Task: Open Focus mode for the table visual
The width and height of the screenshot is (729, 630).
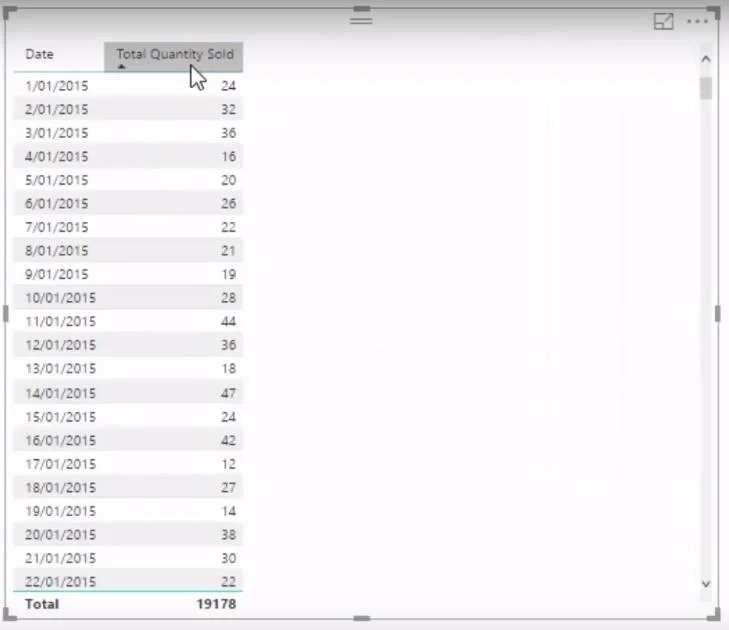Action: point(663,21)
